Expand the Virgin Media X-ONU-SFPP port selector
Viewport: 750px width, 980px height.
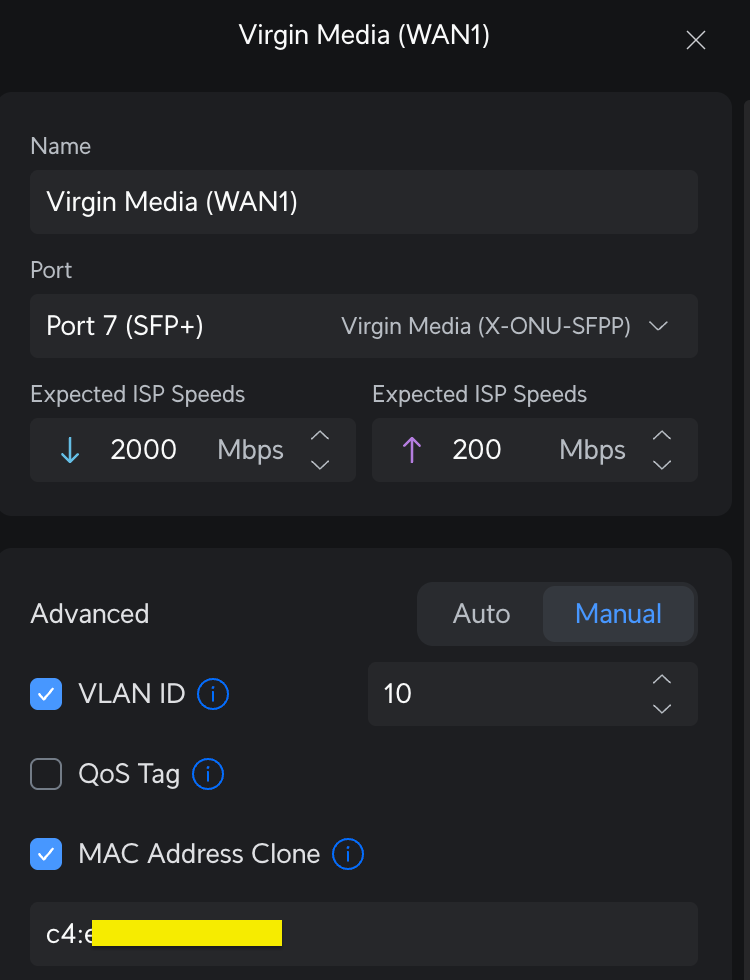click(x=659, y=326)
